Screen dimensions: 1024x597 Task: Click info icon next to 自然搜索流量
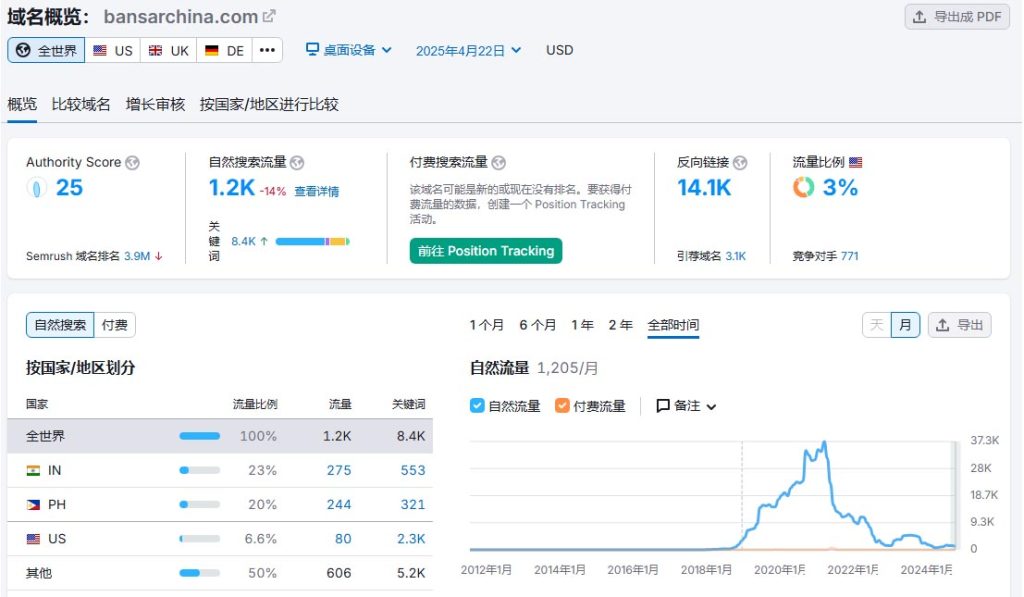point(297,163)
